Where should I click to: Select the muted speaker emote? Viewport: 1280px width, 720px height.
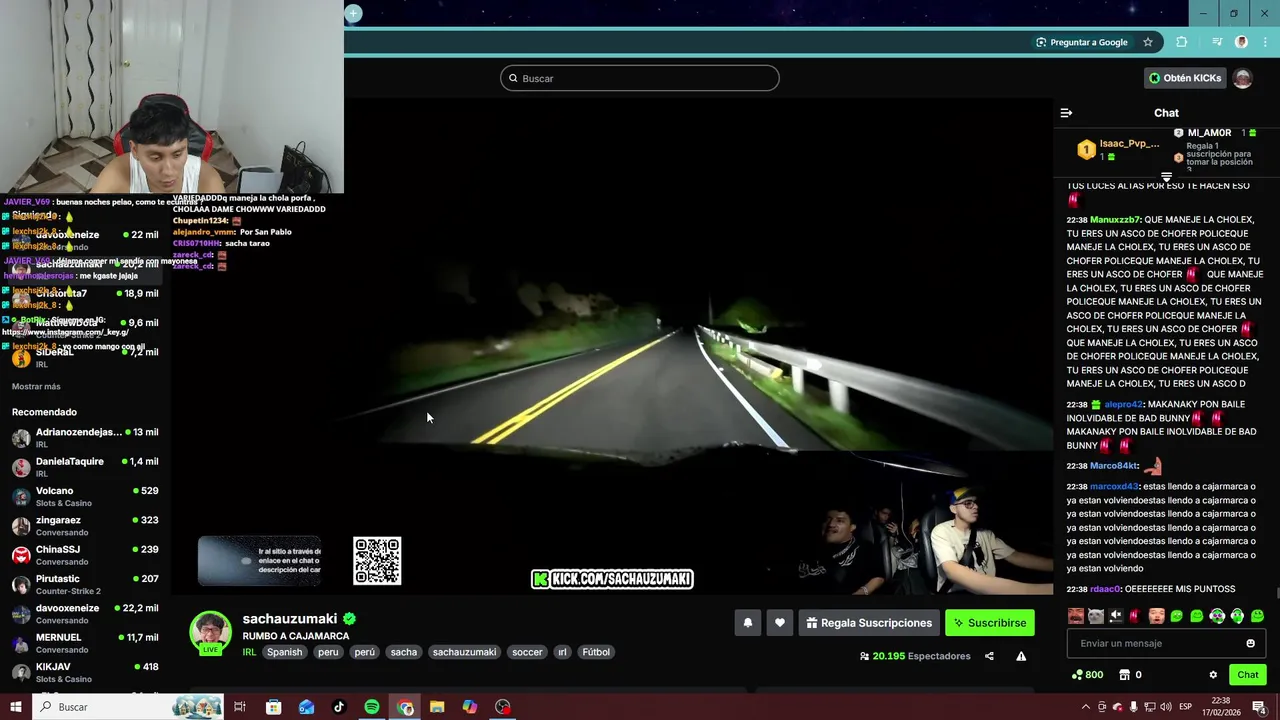click(x=1116, y=616)
